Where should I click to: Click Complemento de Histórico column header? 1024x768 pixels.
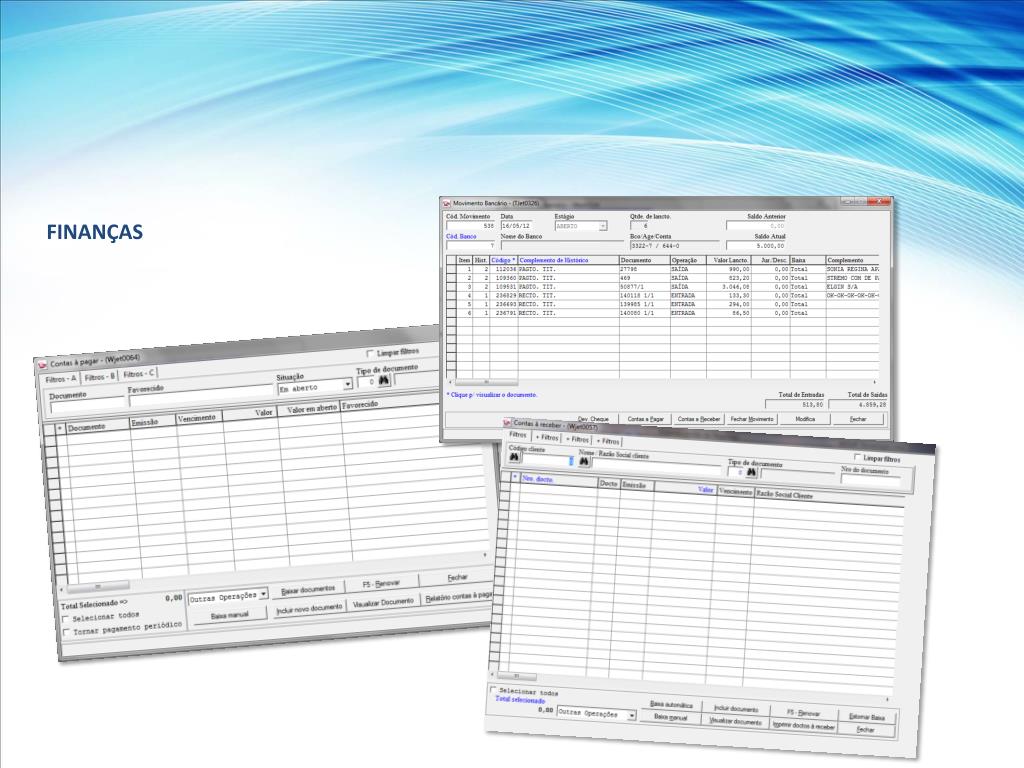568,260
